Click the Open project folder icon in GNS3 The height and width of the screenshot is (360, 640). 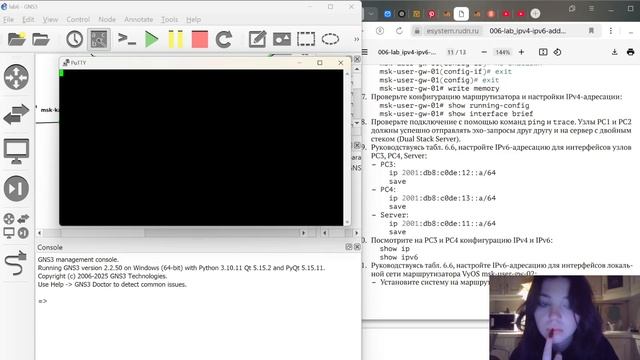(41, 39)
